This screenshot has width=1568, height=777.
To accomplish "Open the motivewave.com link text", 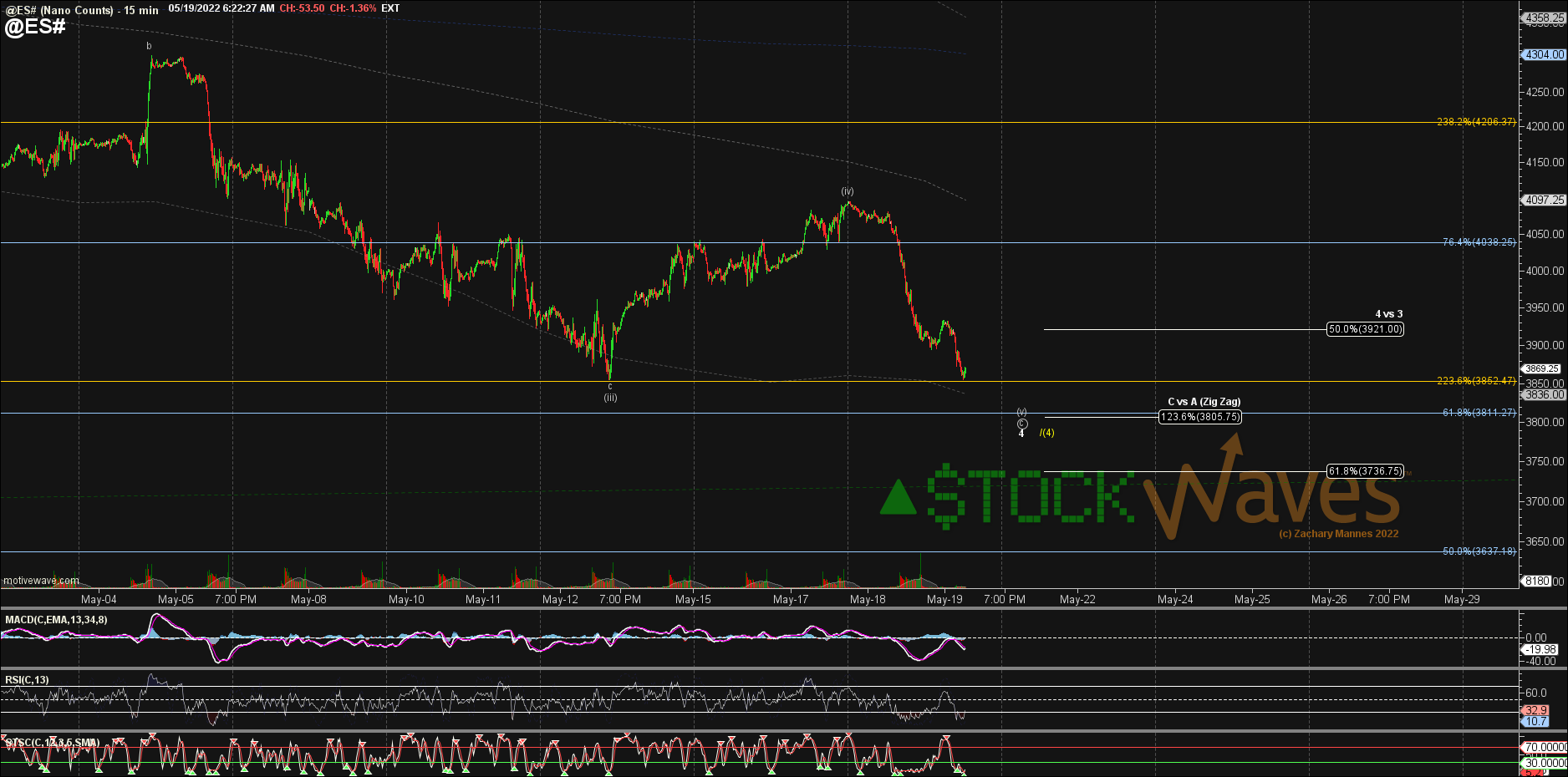I will pos(42,581).
